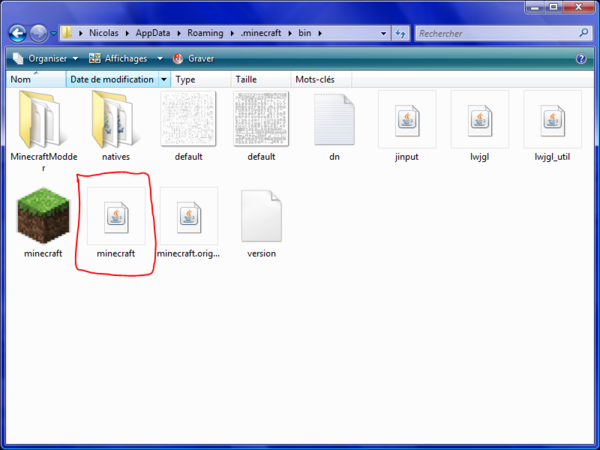The width and height of the screenshot is (600, 450).
Task: Navigate to .minecraft in the breadcrumb
Action: [261, 33]
